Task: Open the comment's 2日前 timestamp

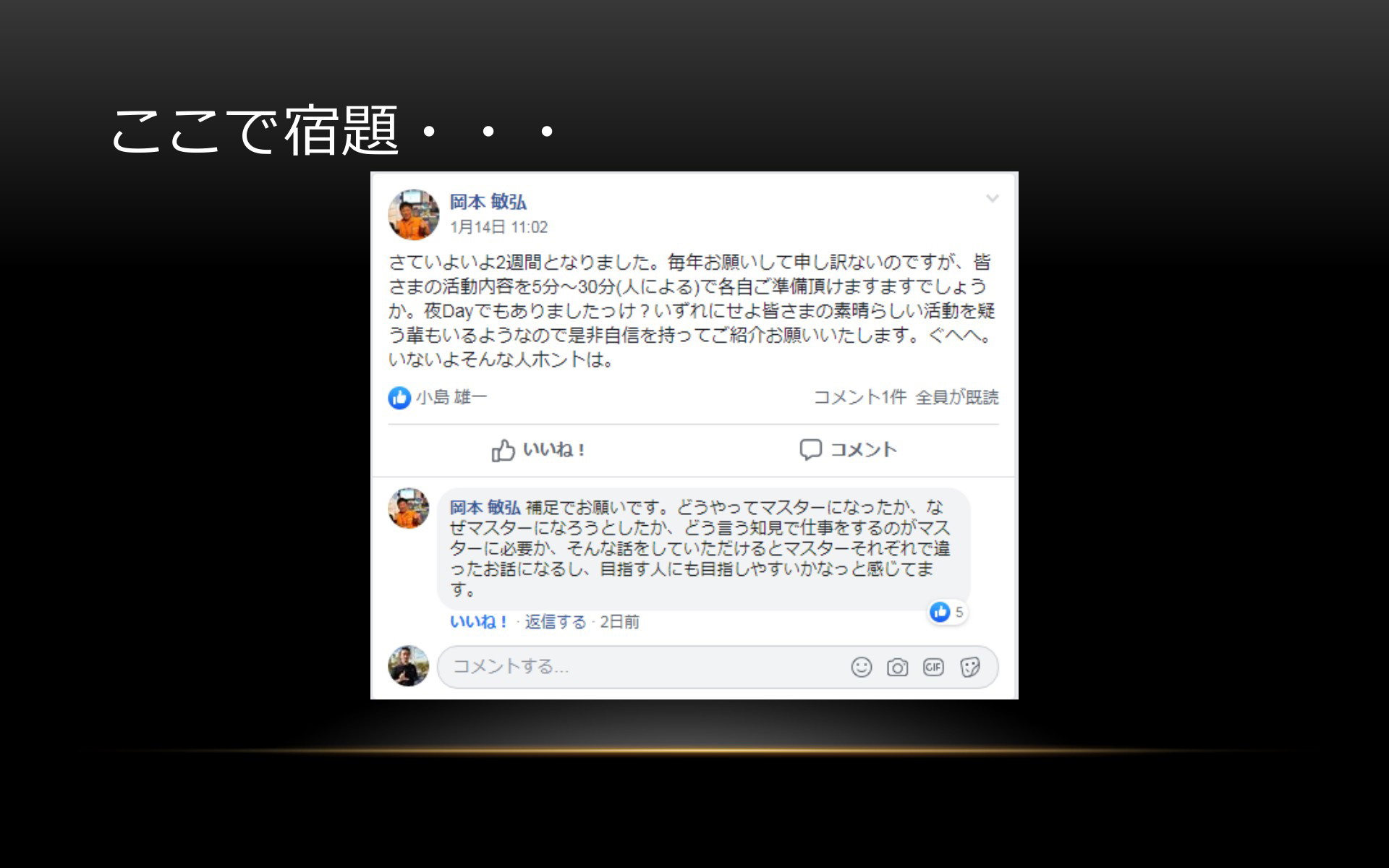Action: (619, 622)
